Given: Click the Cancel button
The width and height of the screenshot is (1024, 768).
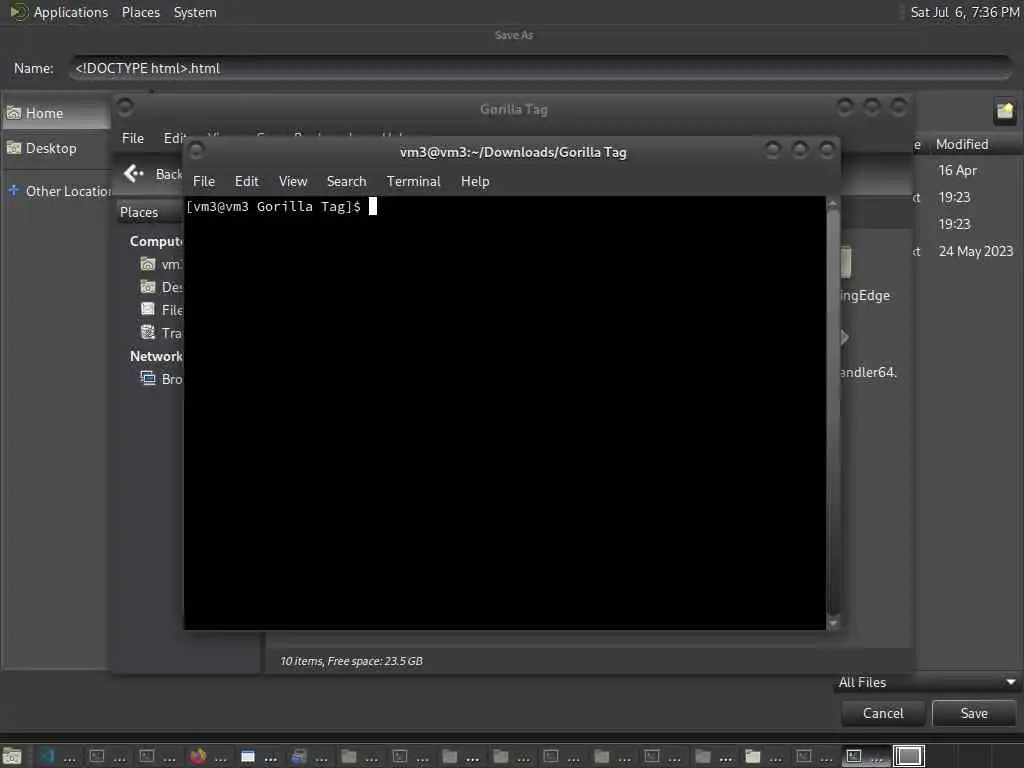Looking at the screenshot, I should coord(883,713).
